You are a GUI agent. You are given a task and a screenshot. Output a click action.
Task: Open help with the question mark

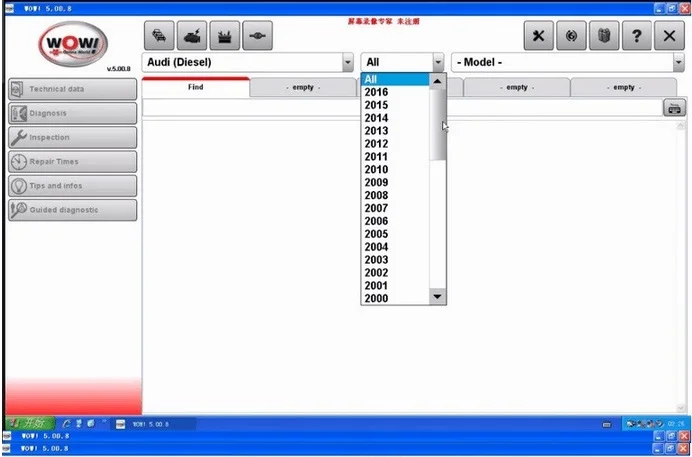coord(637,36)
